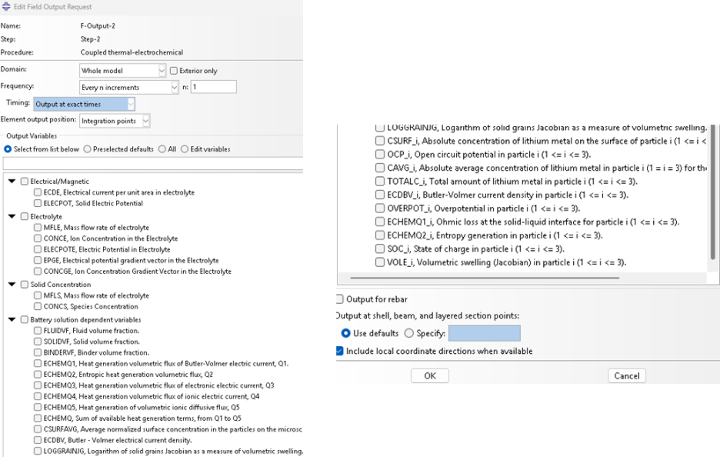The height and width of the screenshot is (458, 720).
Task: Enable ECHEMQ4 ionic current heat generation
Action: (x=38, y=396)
